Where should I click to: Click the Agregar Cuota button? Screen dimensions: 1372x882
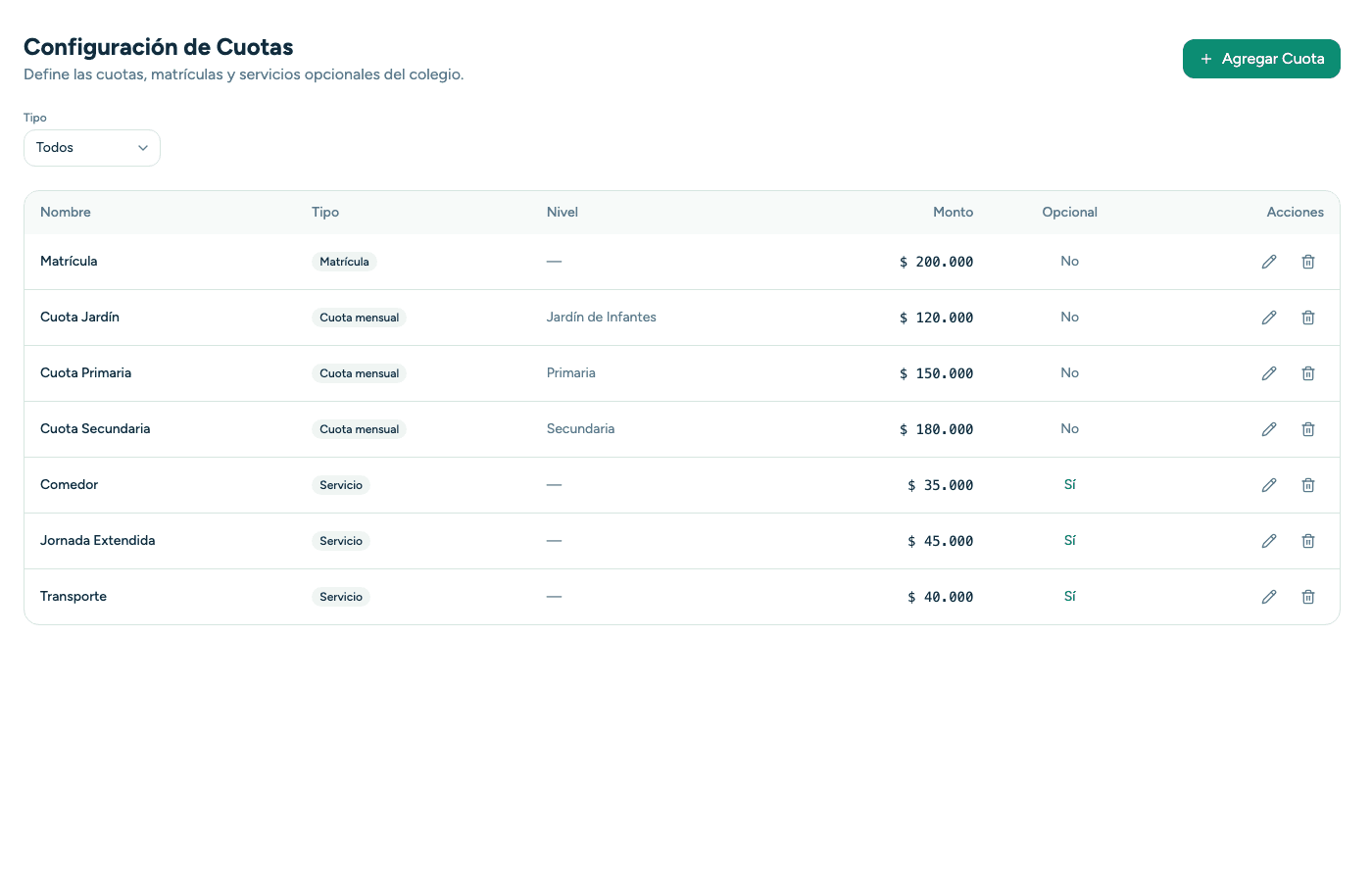1261,59
